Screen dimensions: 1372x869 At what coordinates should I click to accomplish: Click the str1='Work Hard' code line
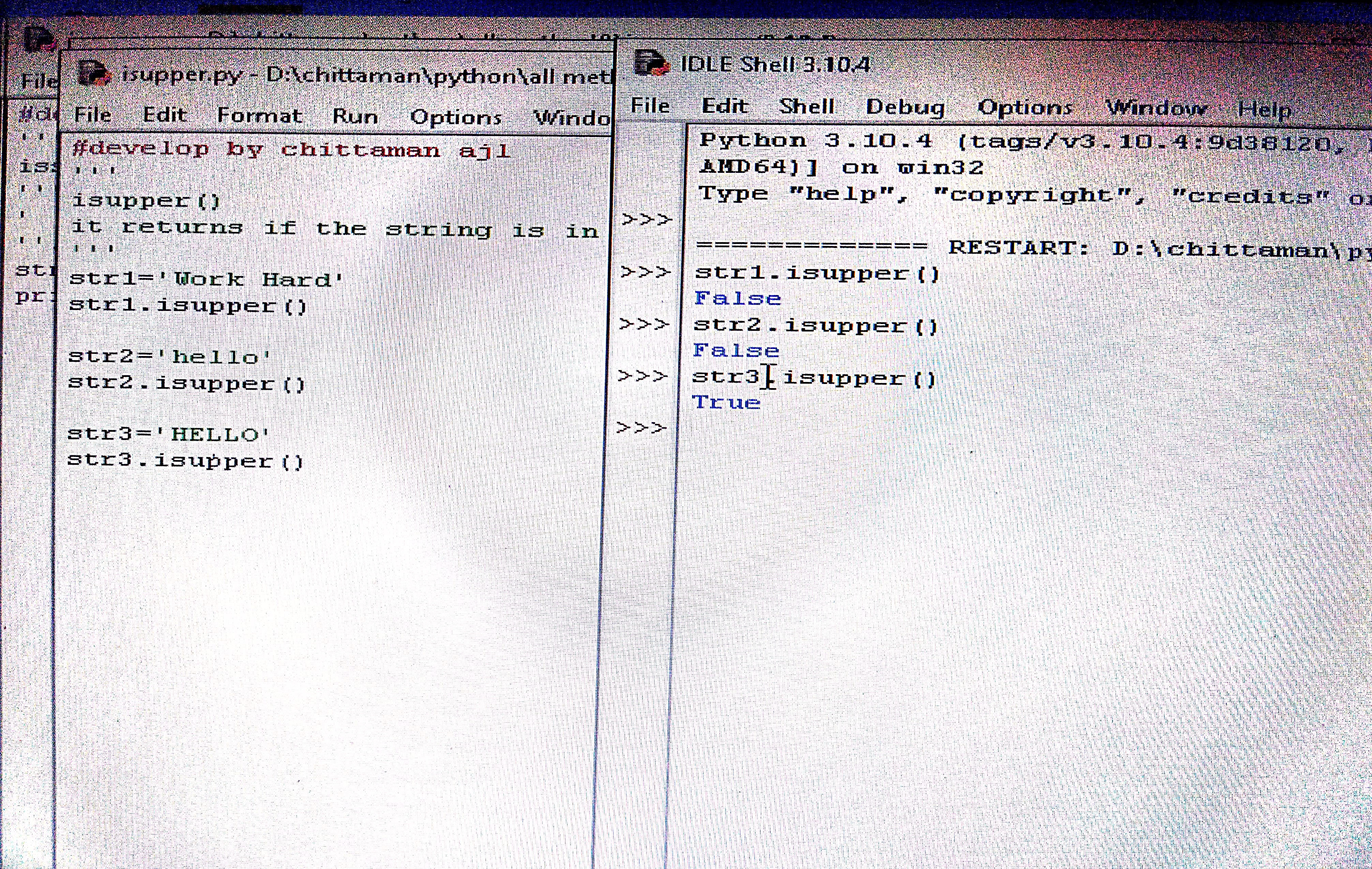(206, 279)
